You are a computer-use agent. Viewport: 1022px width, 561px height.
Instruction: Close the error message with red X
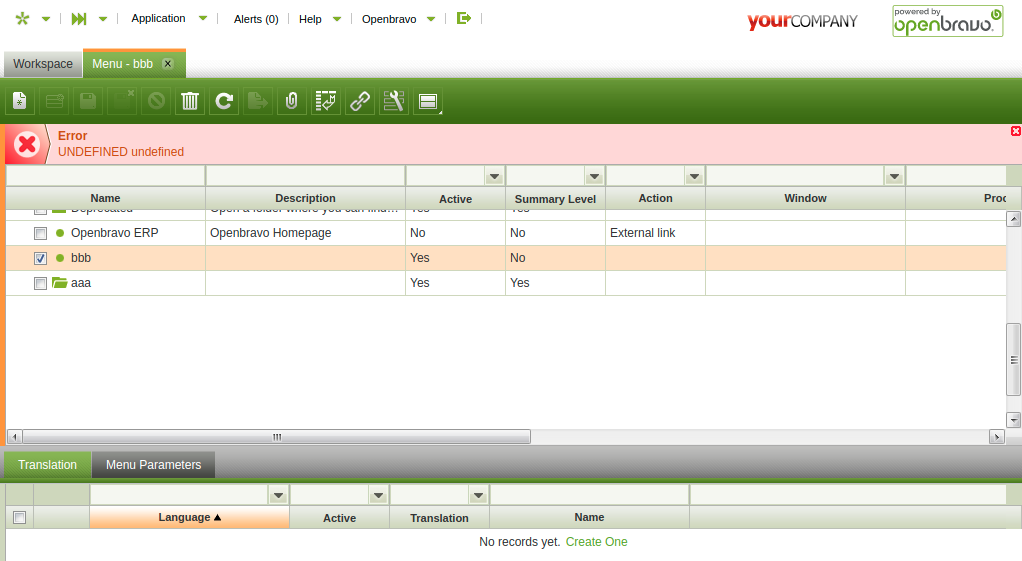[x=1015, y=131]
